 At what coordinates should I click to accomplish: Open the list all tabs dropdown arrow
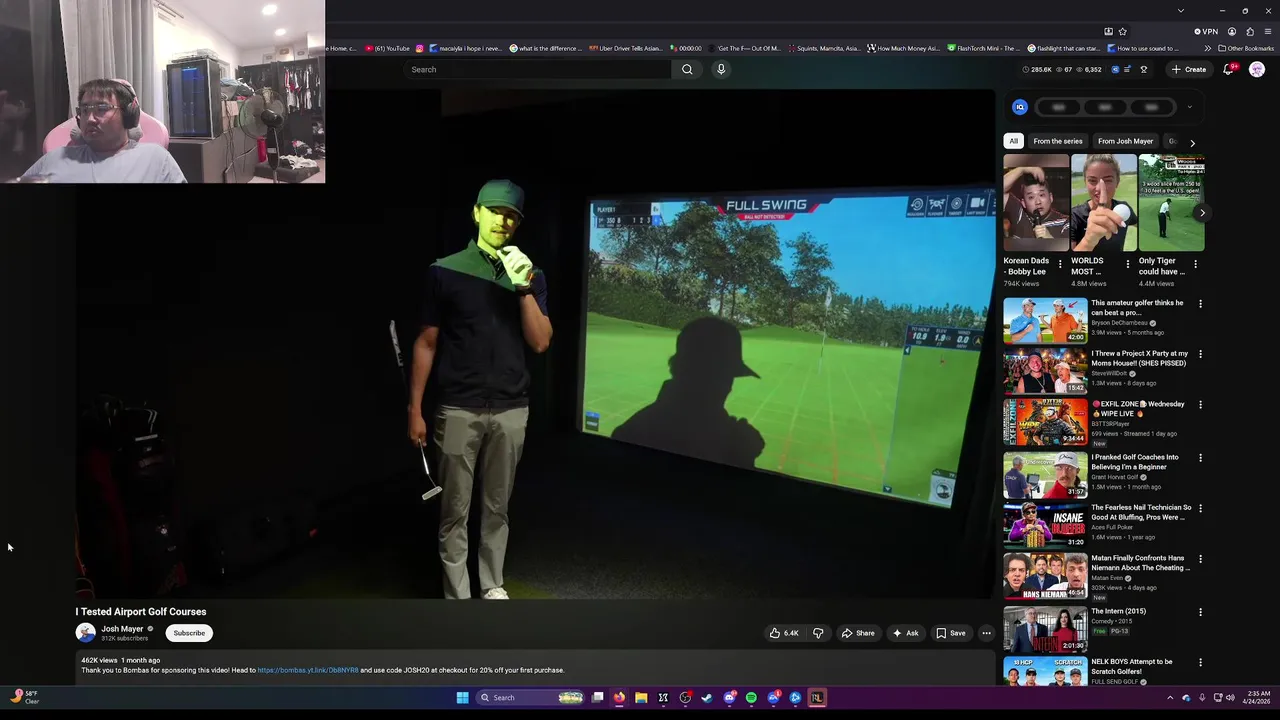(x=1181, y=10)
